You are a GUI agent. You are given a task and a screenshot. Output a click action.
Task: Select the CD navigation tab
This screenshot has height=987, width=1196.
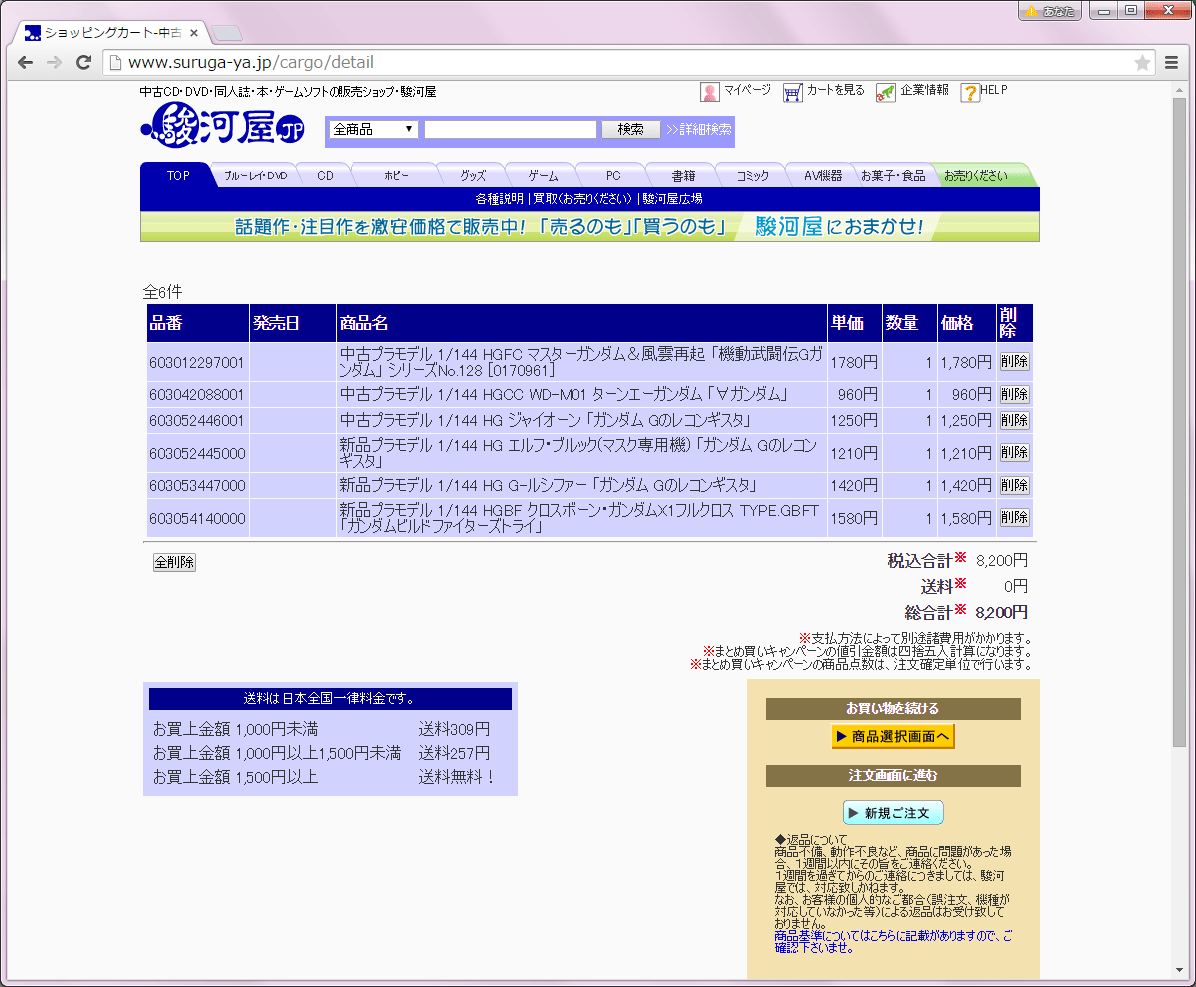326,175
